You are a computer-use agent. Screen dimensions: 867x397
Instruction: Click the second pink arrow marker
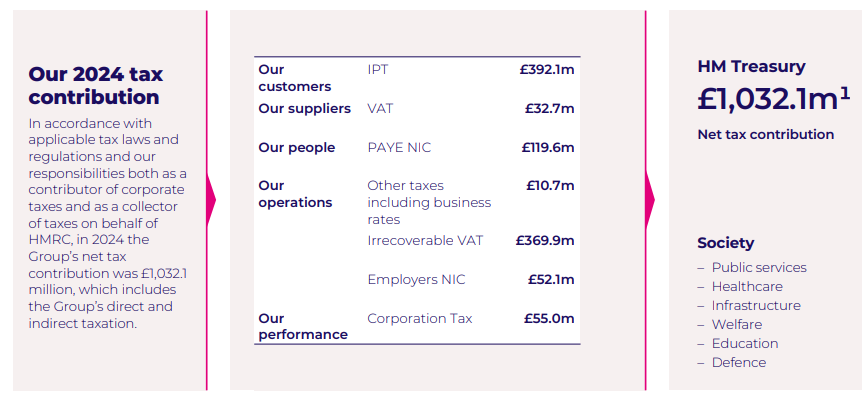coord(650,200)
